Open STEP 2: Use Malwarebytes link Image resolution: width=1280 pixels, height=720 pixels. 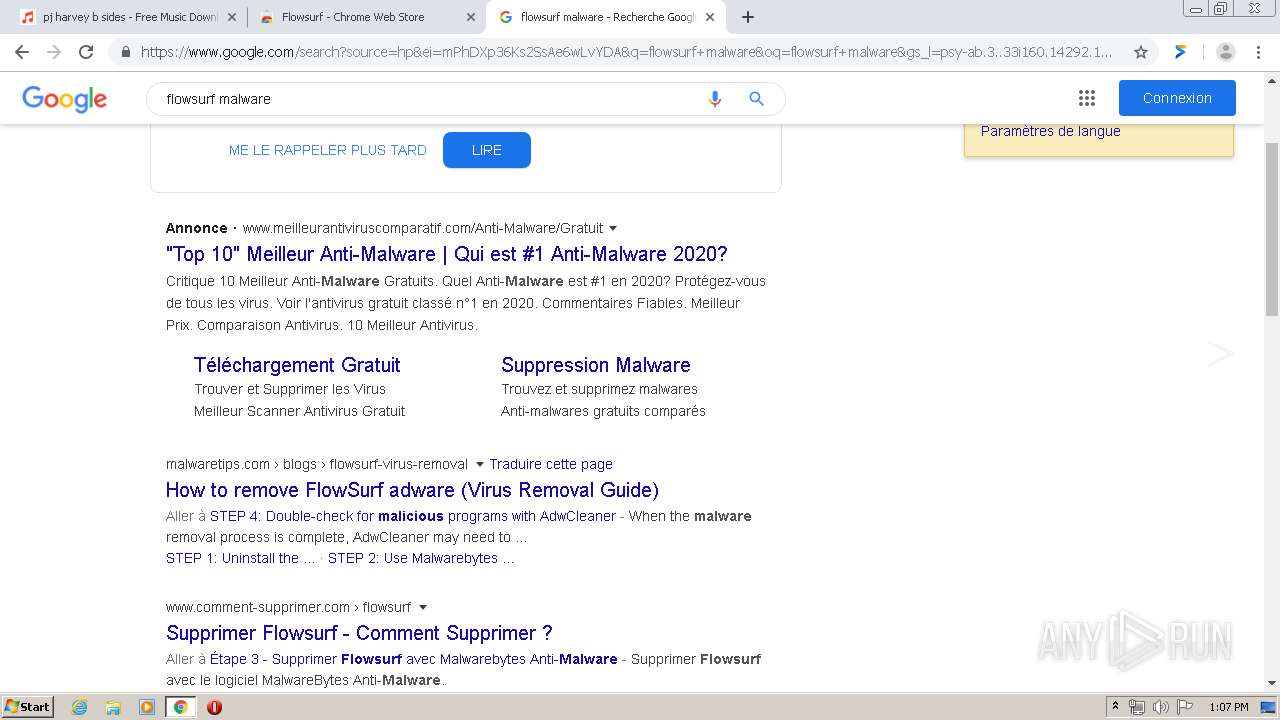[x=421, y=558]
